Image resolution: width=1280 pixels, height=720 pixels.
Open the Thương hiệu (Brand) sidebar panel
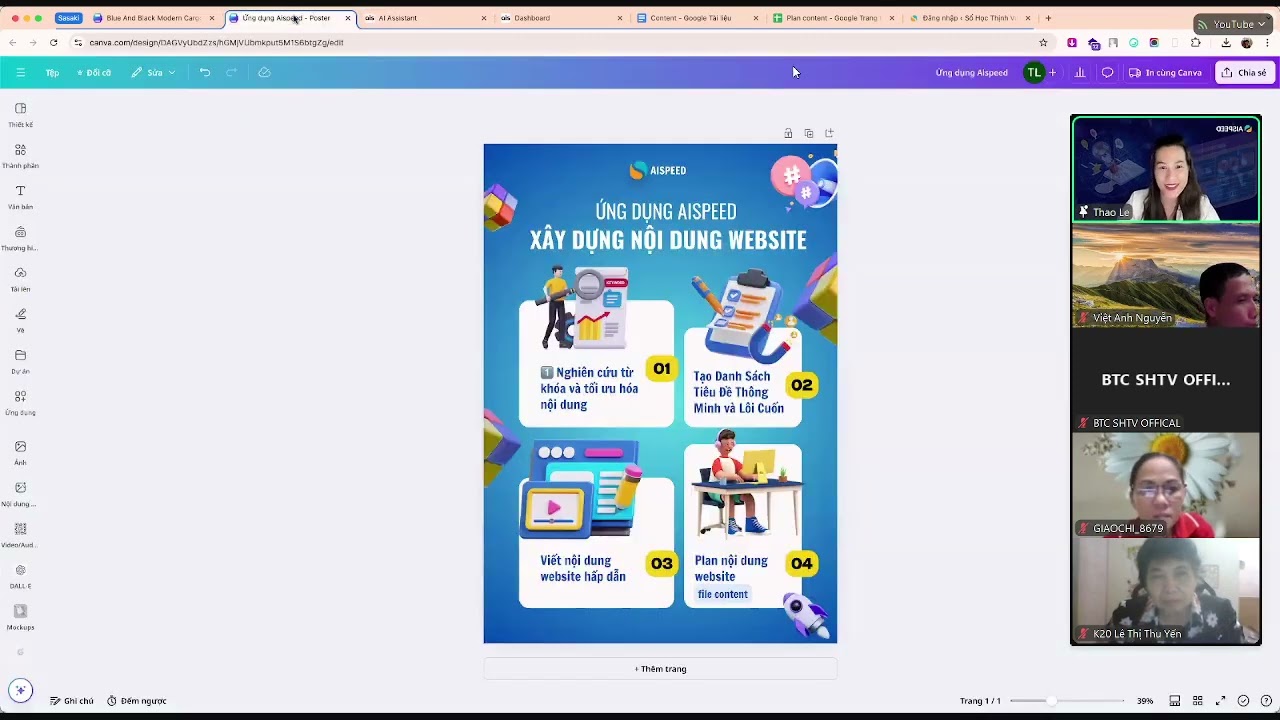pos(20,238)
